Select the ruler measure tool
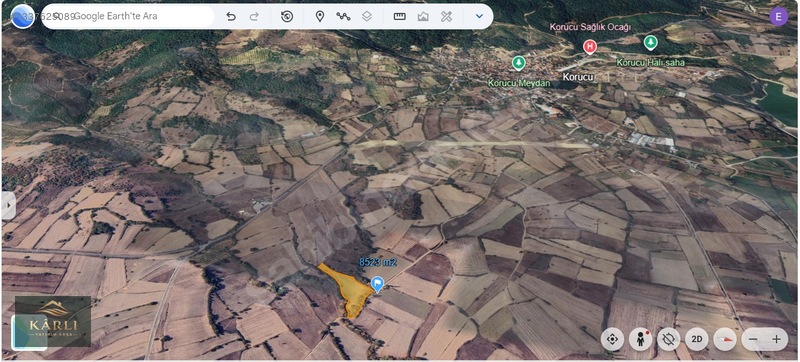The image size is (800, 362). coord(399,16)
